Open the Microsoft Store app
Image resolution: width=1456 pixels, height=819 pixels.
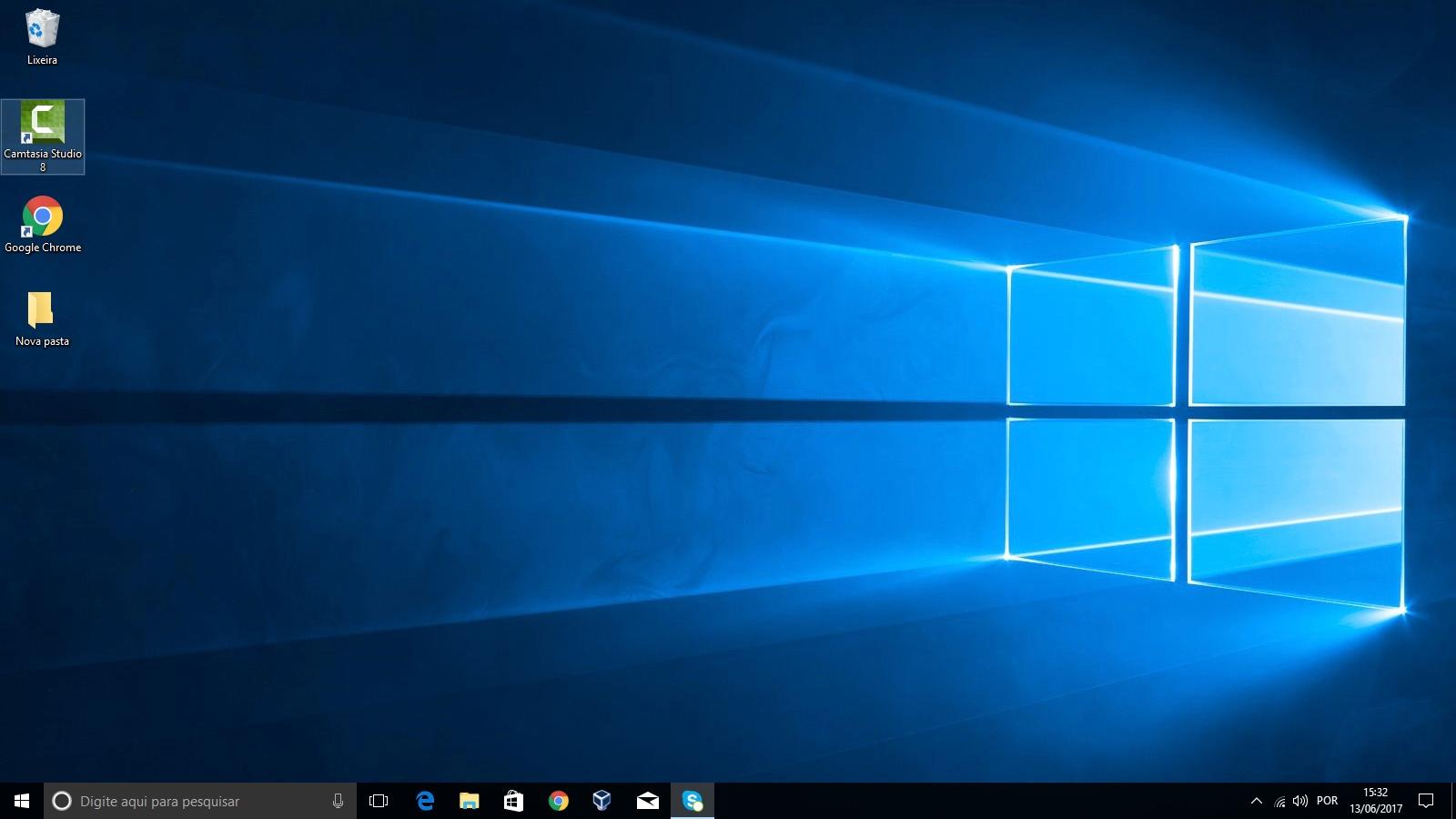[x=514, y=801]
